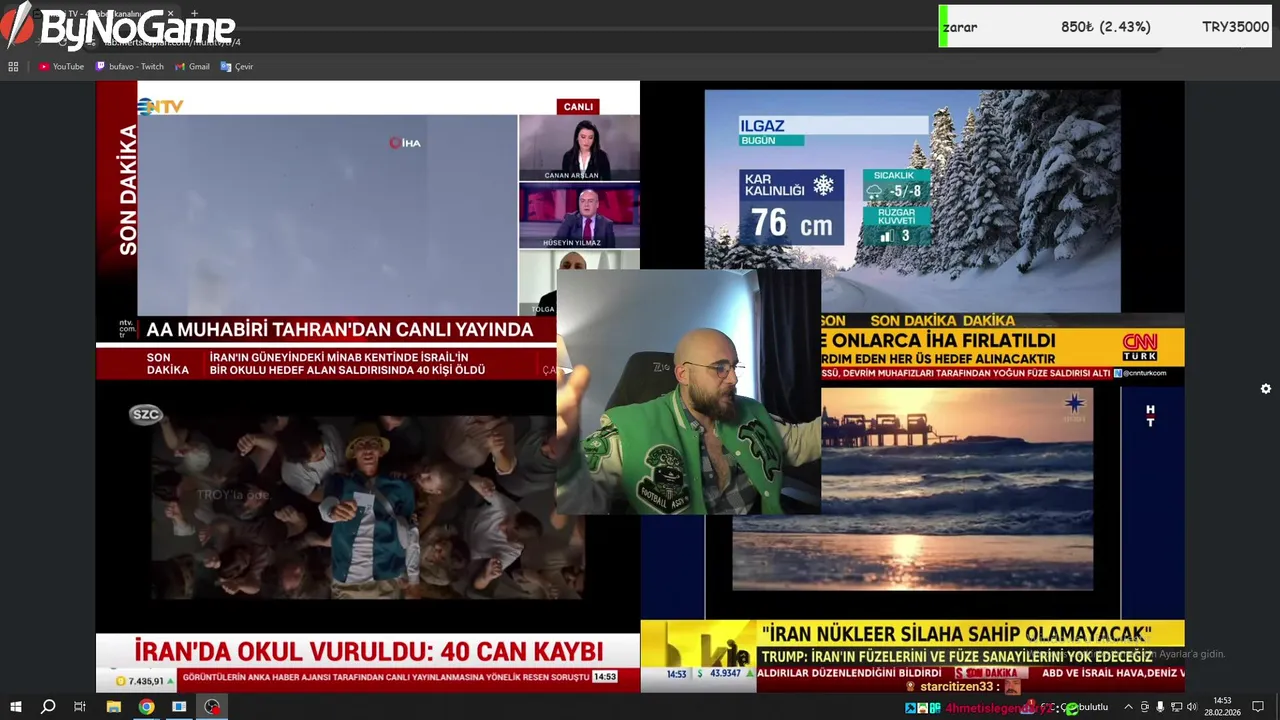Click the 76 cm snow depth reading

791,224
